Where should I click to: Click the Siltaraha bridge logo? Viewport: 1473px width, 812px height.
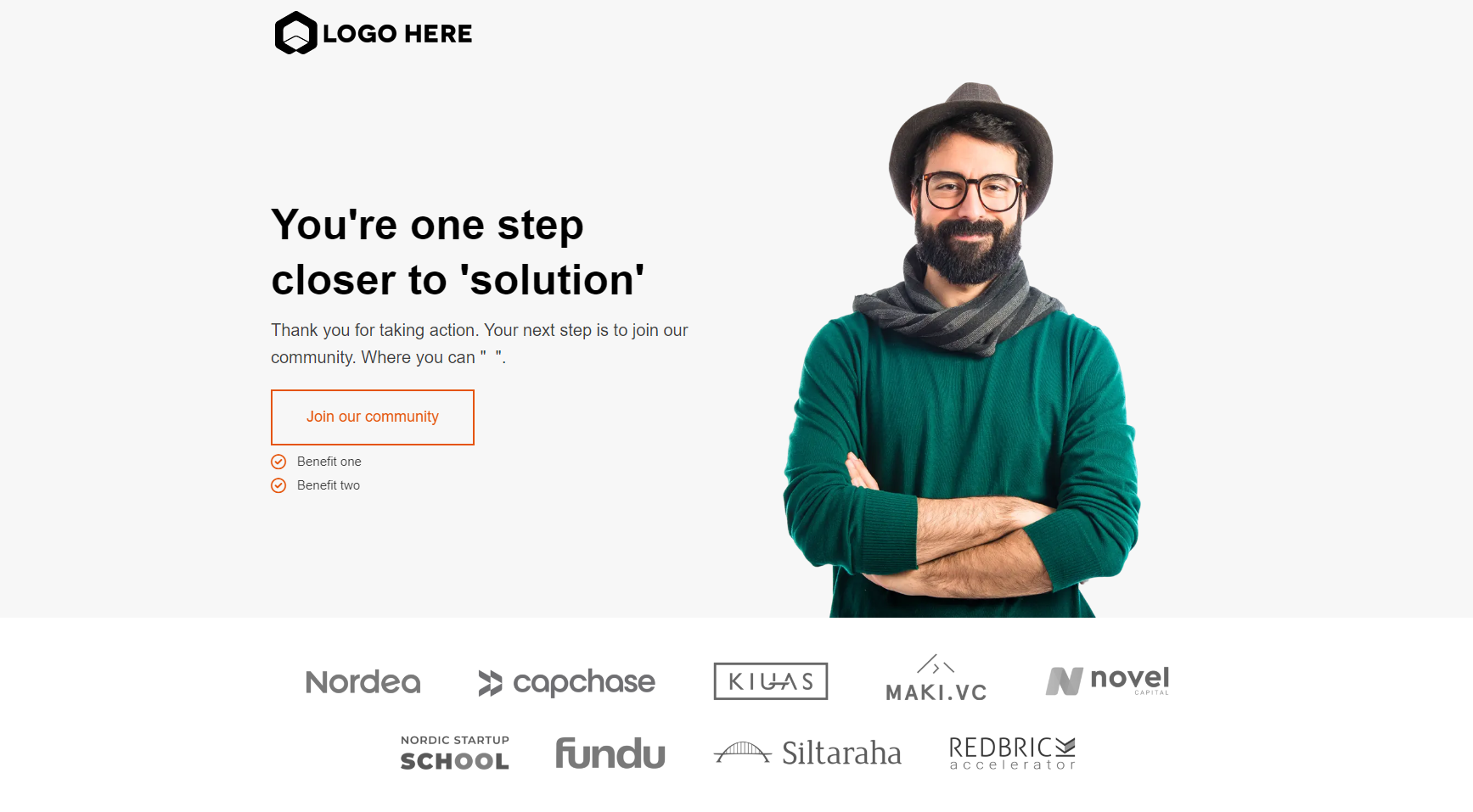(x=807, y=753)
